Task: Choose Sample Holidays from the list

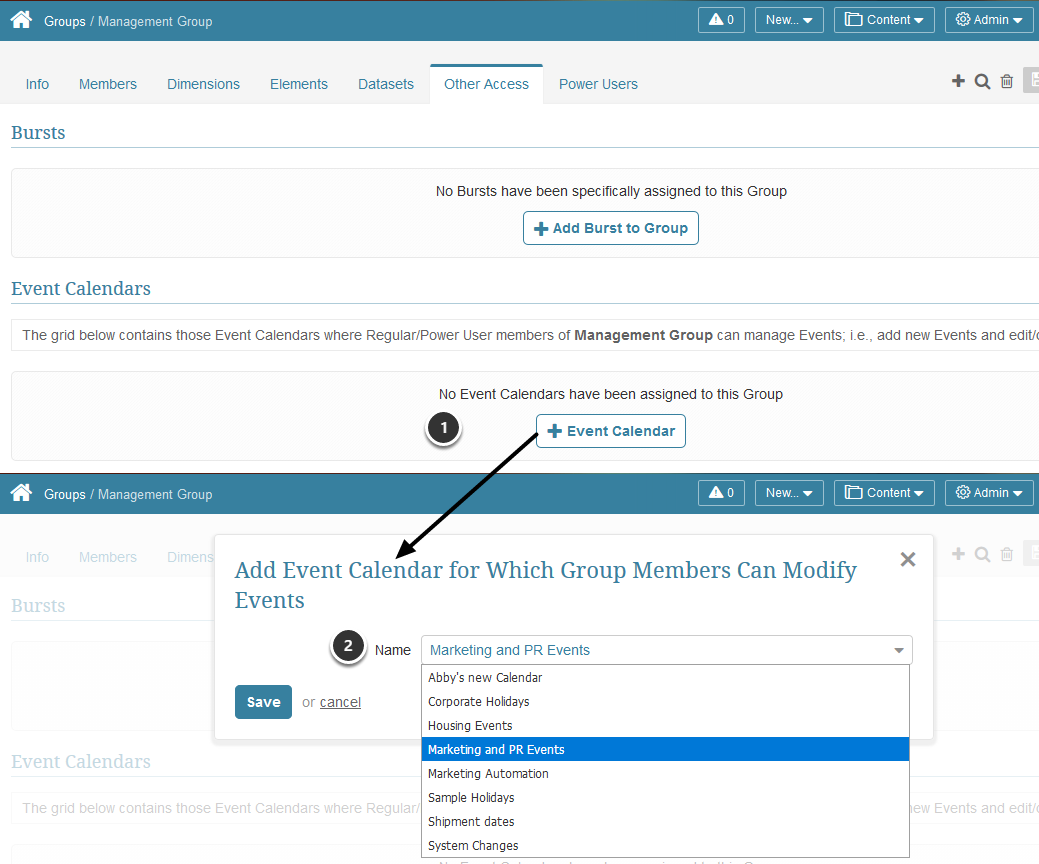Action: [x=665, y=797]
